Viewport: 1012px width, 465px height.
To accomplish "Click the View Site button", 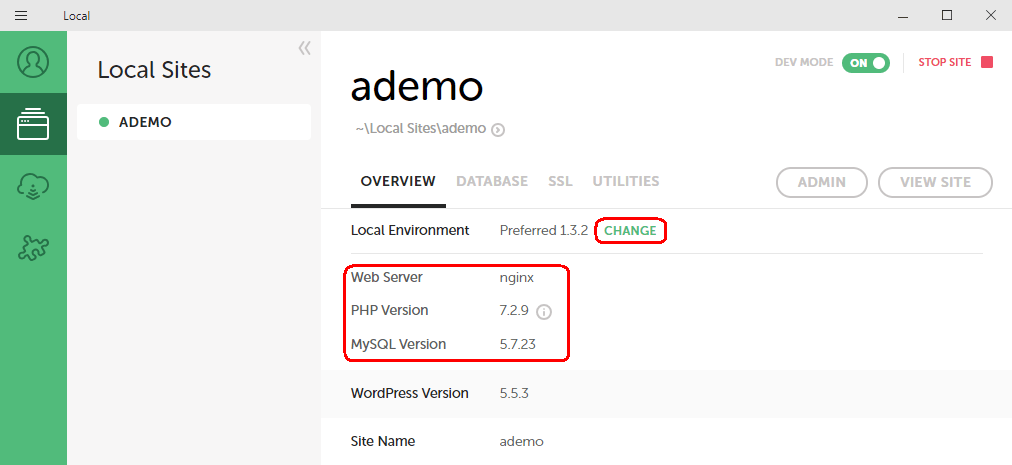I will (x=935, y=182).
